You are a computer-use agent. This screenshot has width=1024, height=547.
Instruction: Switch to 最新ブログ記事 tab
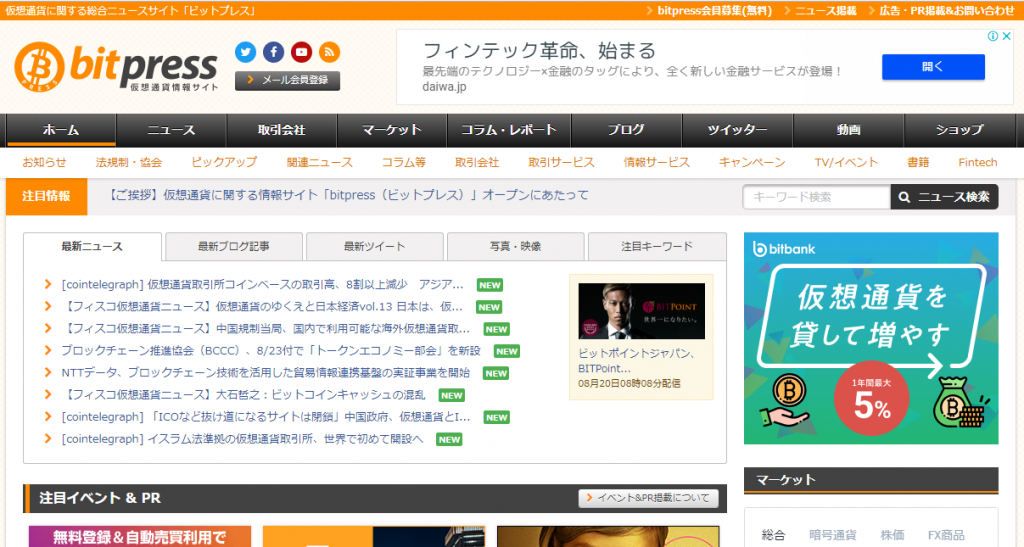[234, 247]
